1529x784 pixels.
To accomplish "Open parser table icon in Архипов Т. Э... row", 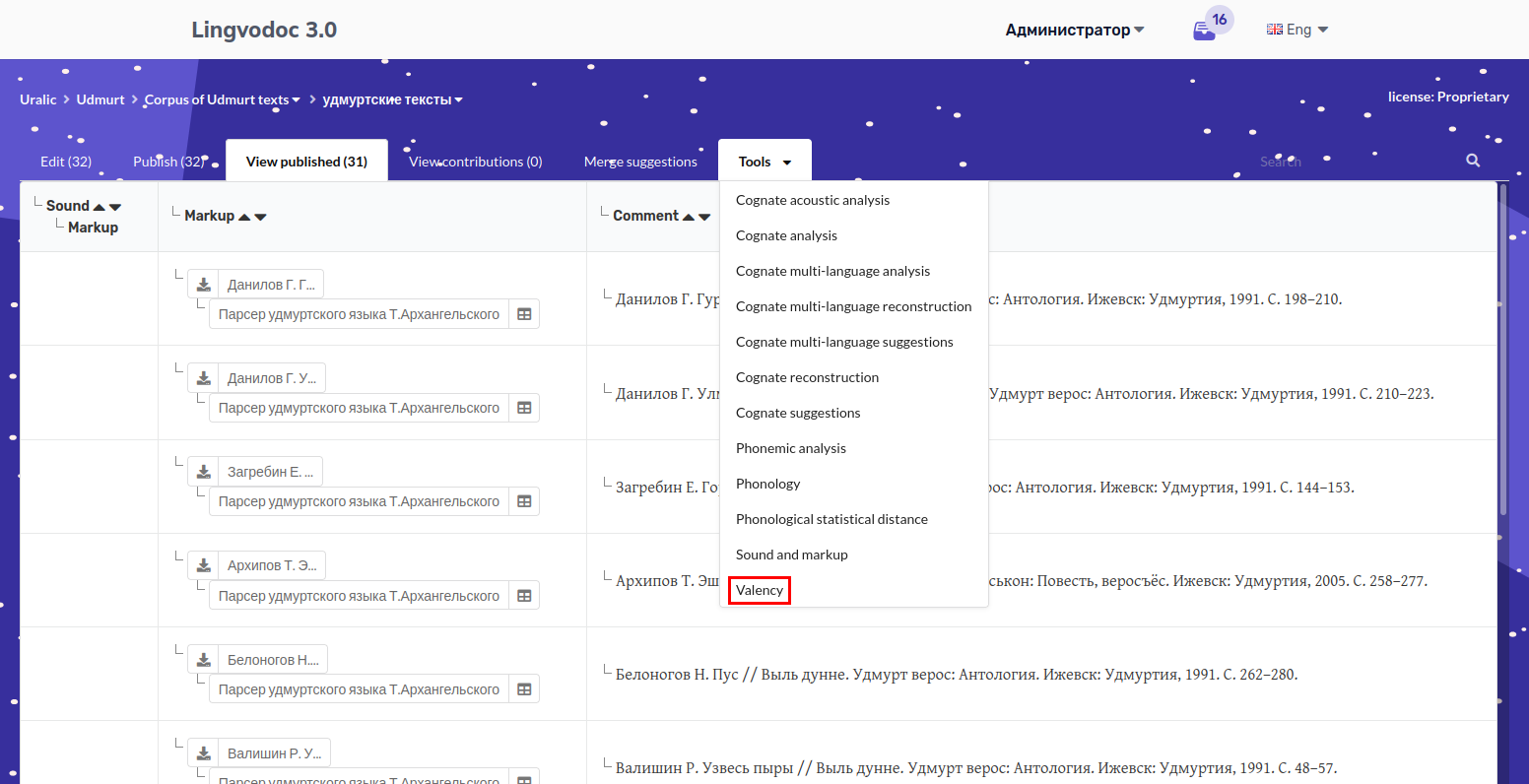I will point(524,596).
